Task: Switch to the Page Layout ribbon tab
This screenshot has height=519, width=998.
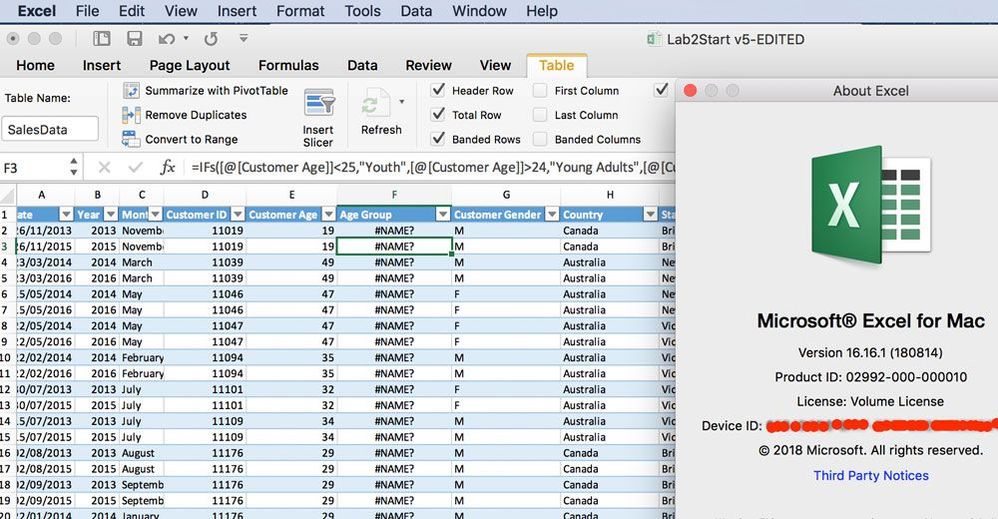Action: pos(190,65)
